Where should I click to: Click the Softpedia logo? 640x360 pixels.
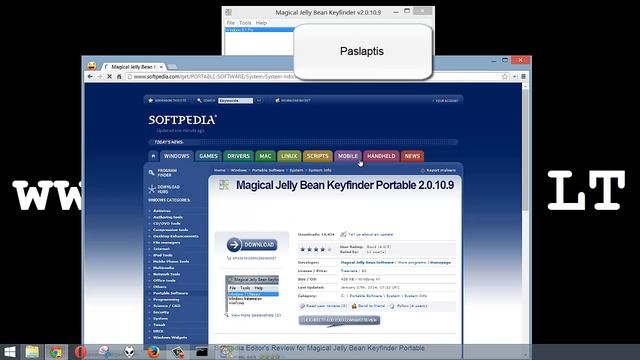click(x=182, y=120)
